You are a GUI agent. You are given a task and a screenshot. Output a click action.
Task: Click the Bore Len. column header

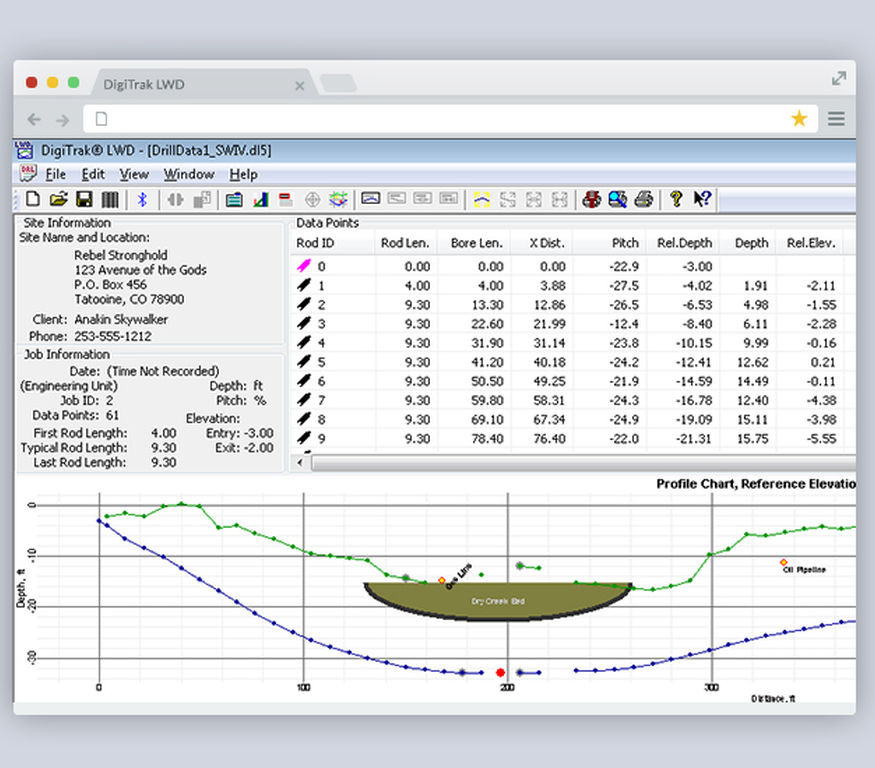[477, 243]
